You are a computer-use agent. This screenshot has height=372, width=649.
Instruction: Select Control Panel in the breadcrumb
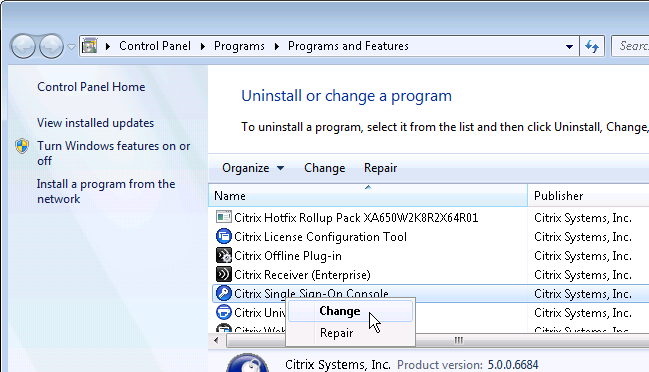pyautogui.click(x=155, y=46)
